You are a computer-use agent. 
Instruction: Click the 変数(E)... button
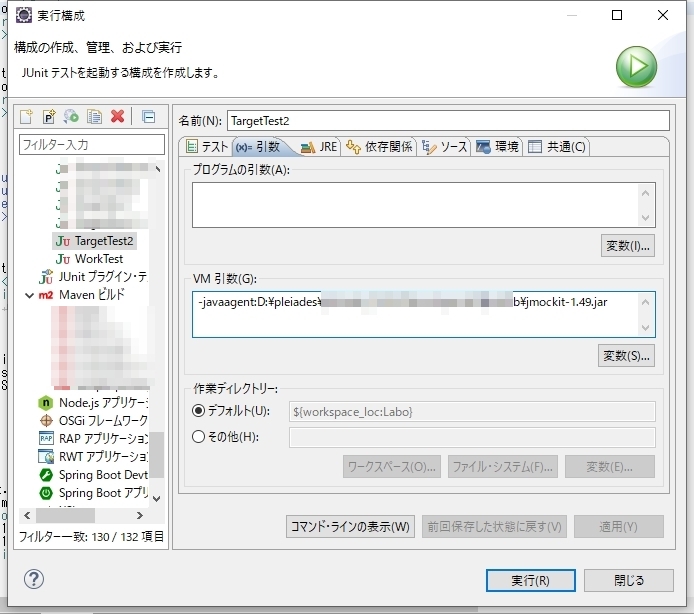609,467
